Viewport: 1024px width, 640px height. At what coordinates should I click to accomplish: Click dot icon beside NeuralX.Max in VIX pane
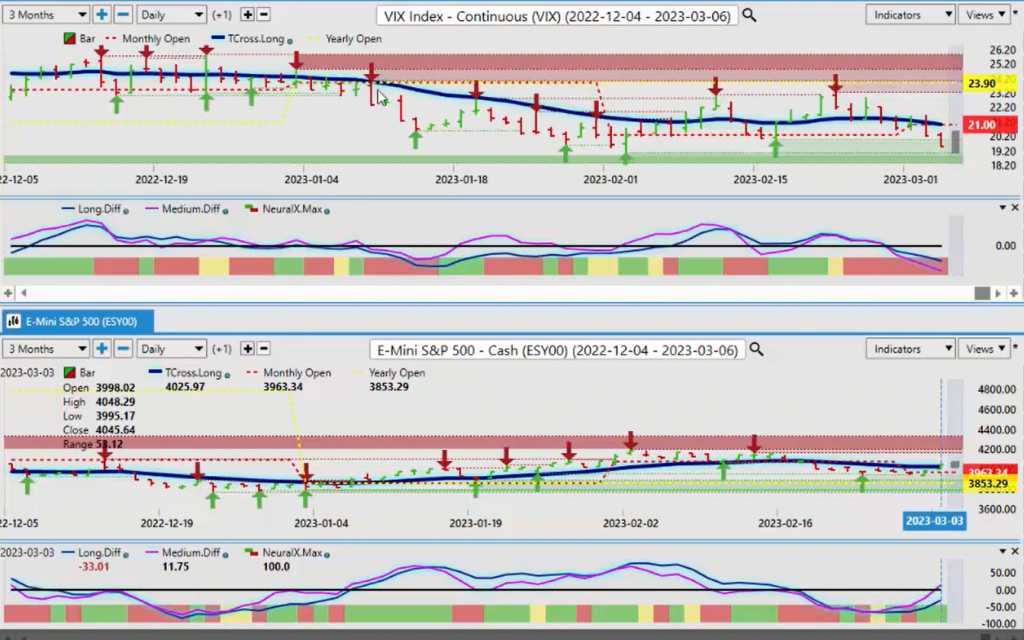[x=327, y=211]
